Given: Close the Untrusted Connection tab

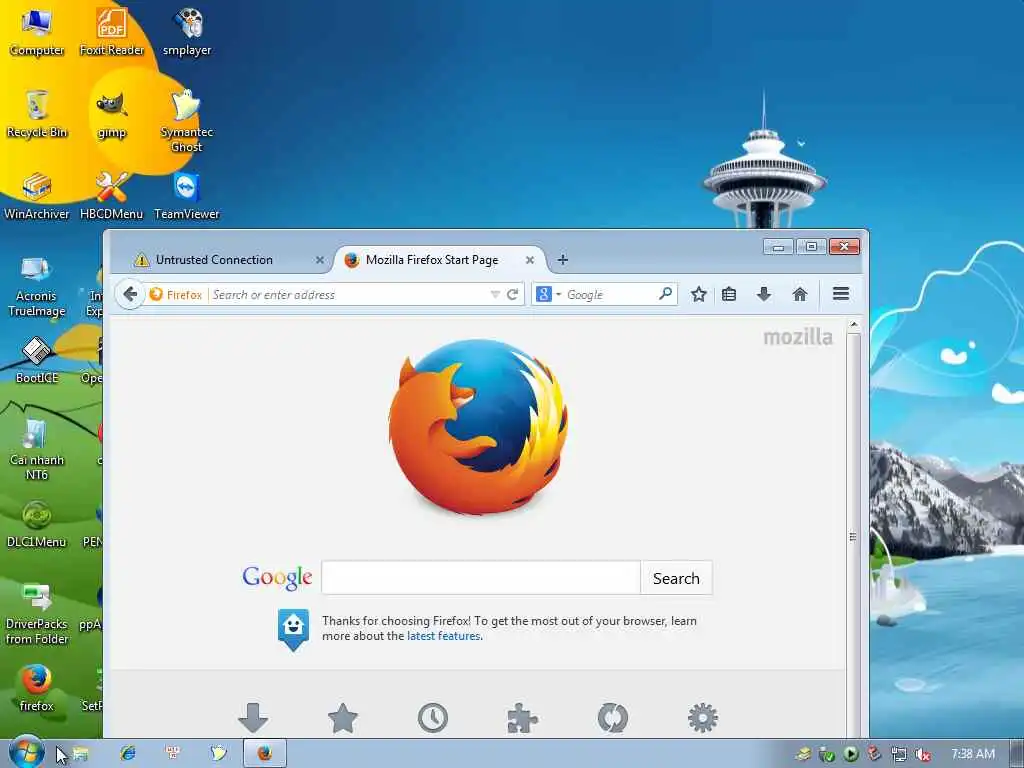Looking at the screenshot, I should 319,260.
